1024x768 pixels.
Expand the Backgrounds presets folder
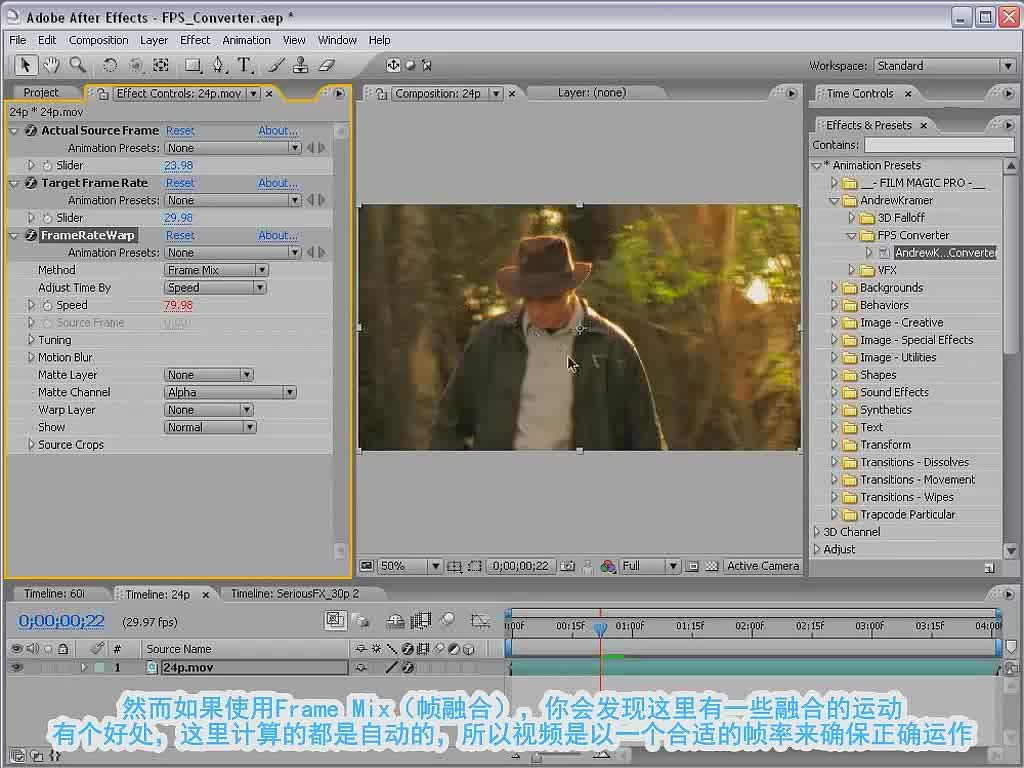pos(834,287)
